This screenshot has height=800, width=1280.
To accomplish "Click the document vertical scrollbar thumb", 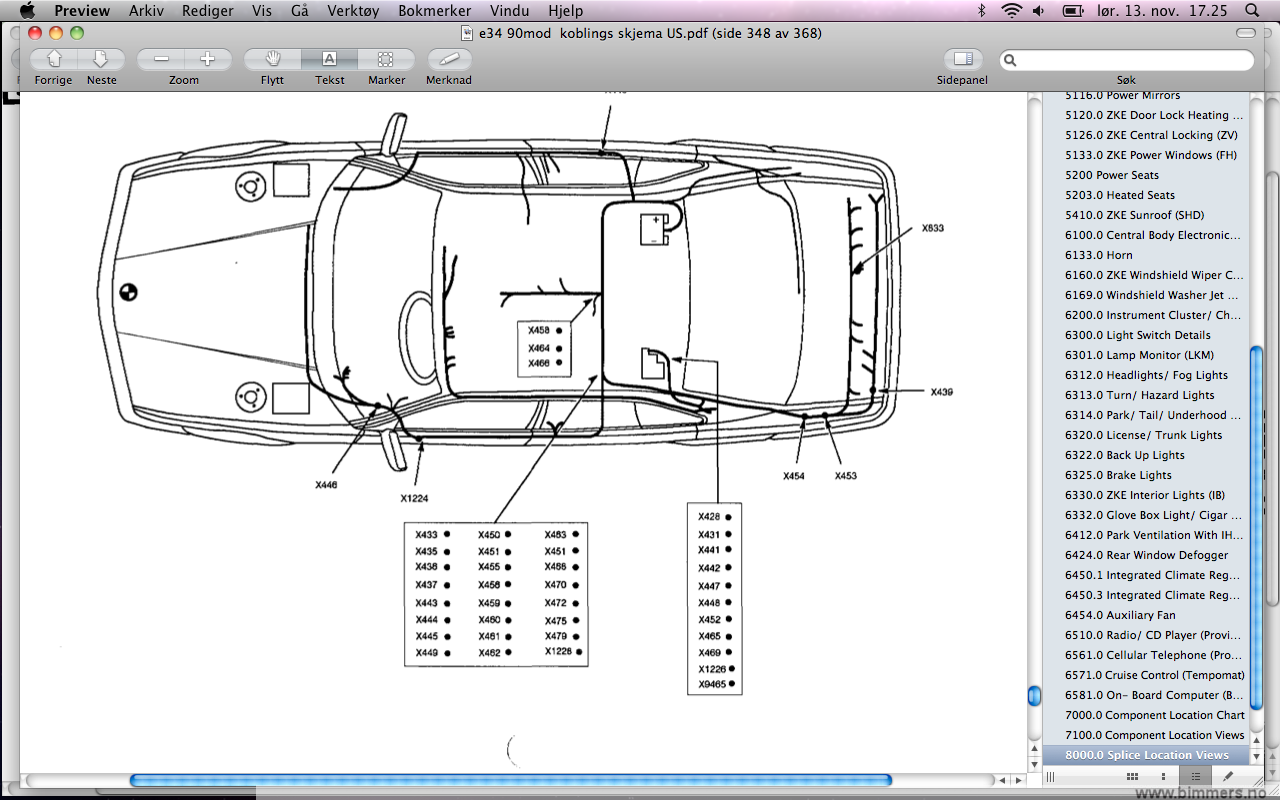I will click(x=1035, y=695).
